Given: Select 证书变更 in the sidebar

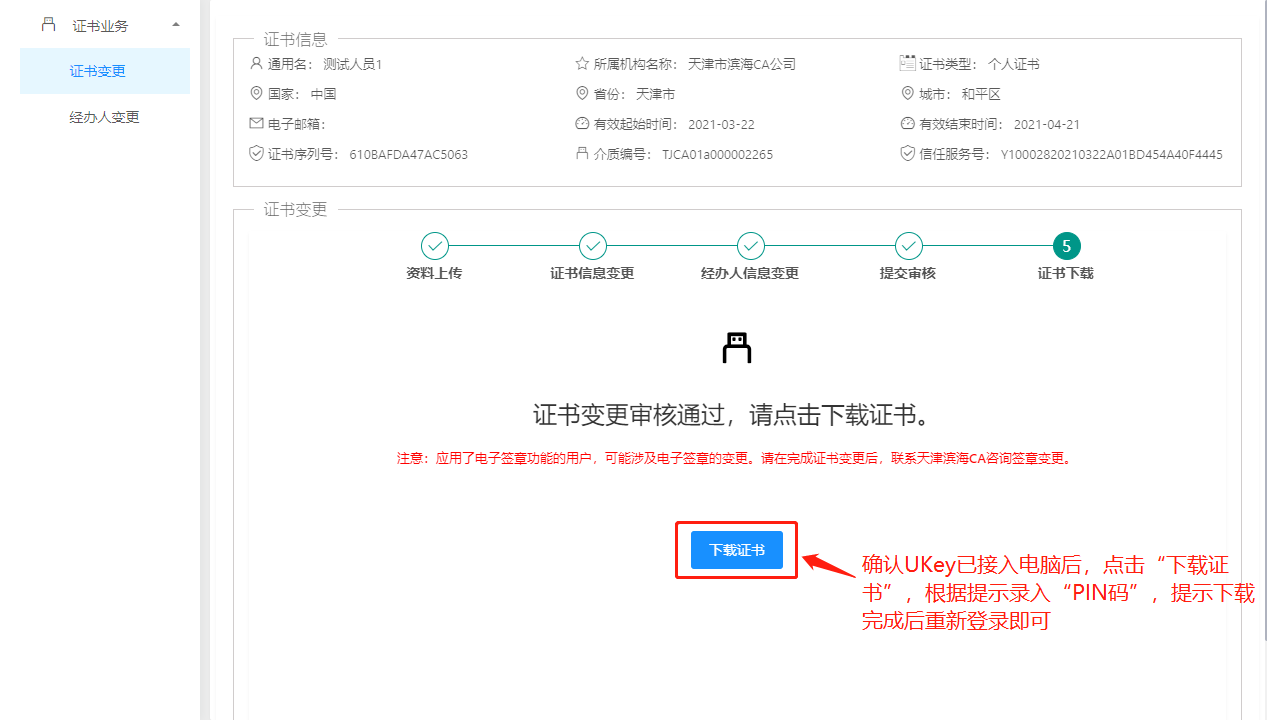Looking at the screenshot, I should [97, 71].
